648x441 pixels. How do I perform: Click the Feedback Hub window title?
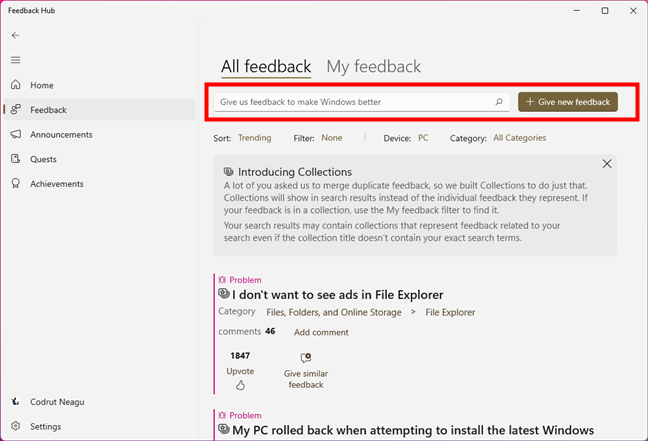[x=31, y=11]
